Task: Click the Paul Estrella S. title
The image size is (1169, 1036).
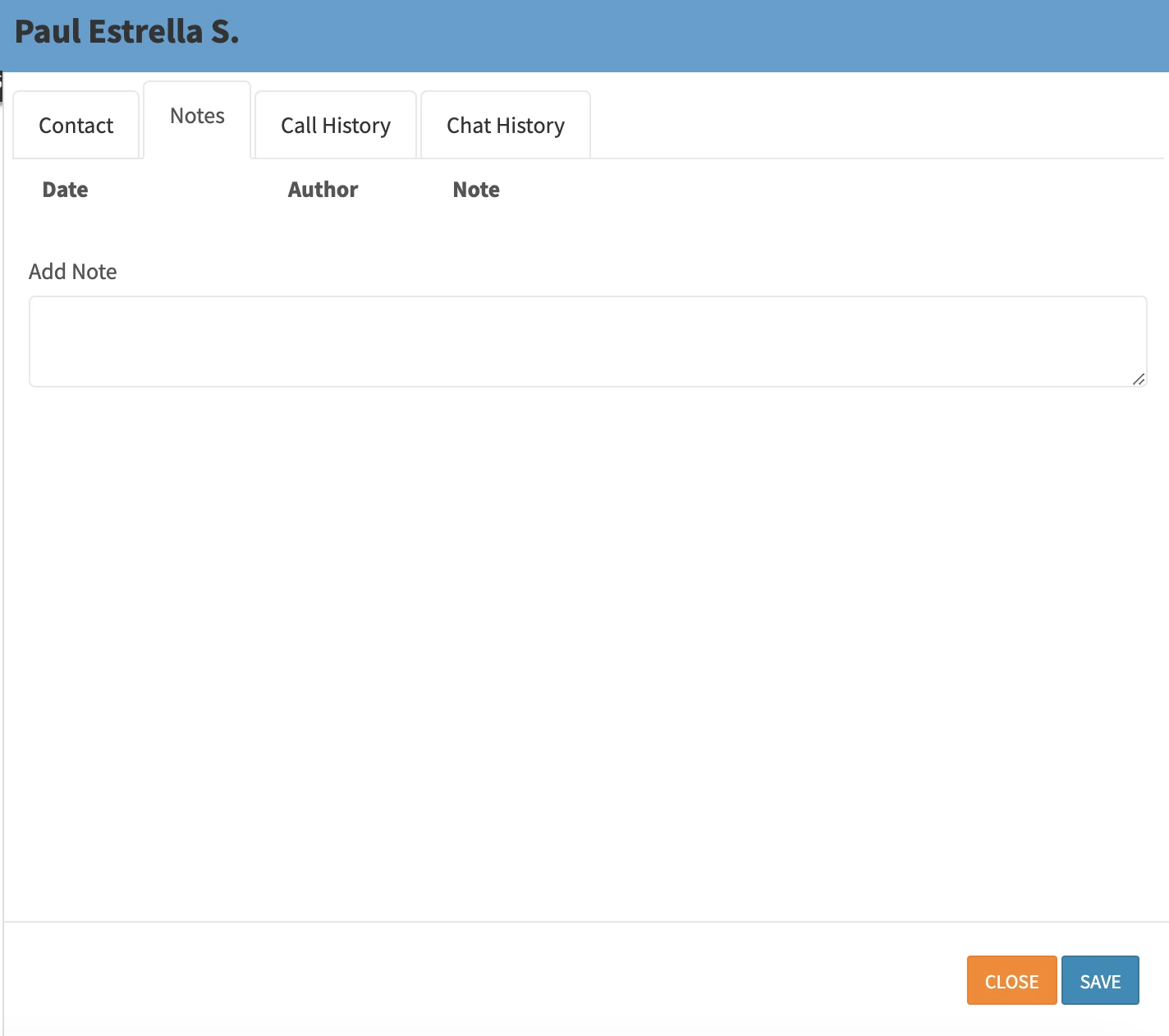Action: coord(127,32)
